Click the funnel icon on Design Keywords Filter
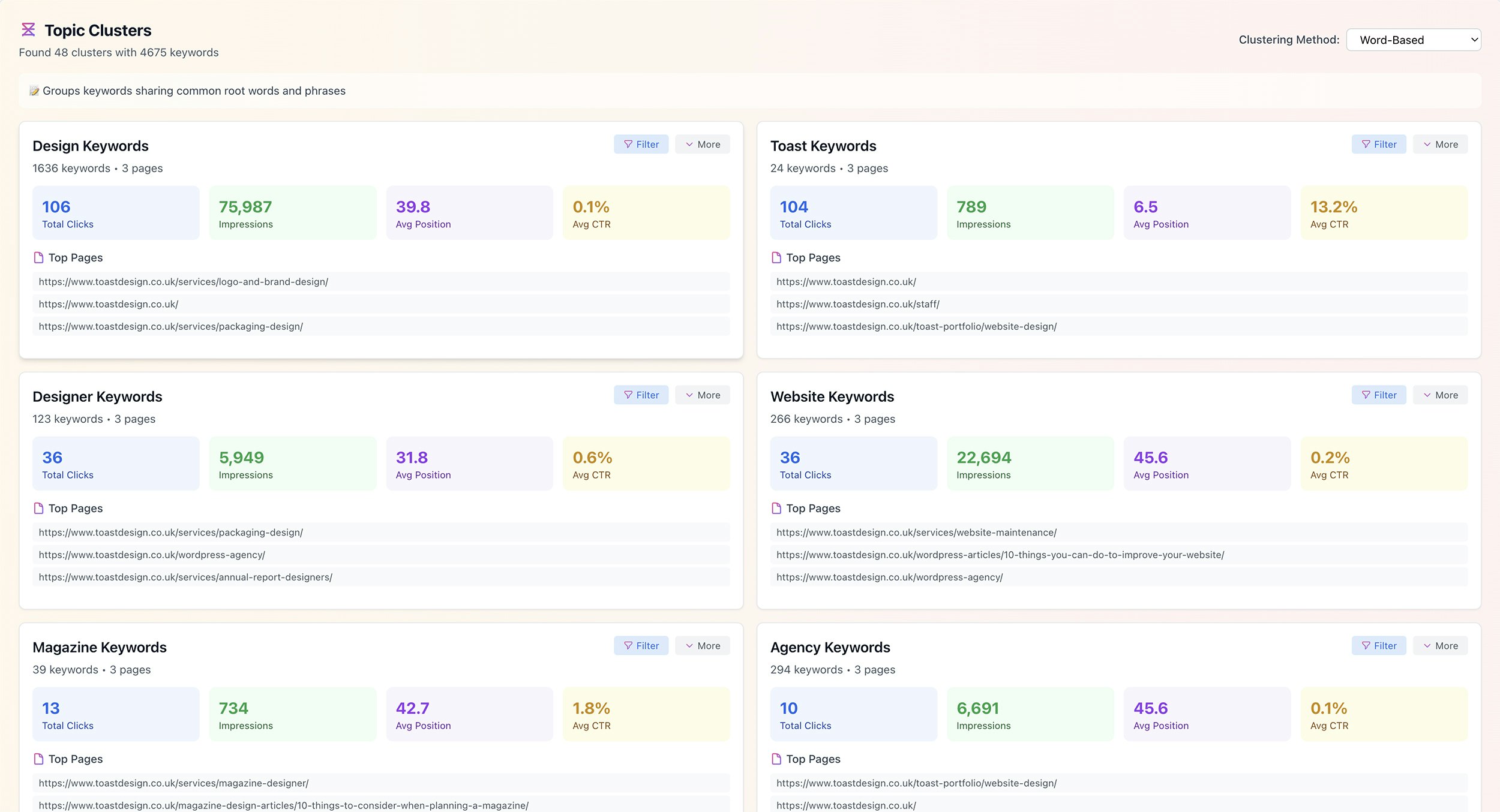Viewport: 1500px width, 812px height. pos(628,144)
